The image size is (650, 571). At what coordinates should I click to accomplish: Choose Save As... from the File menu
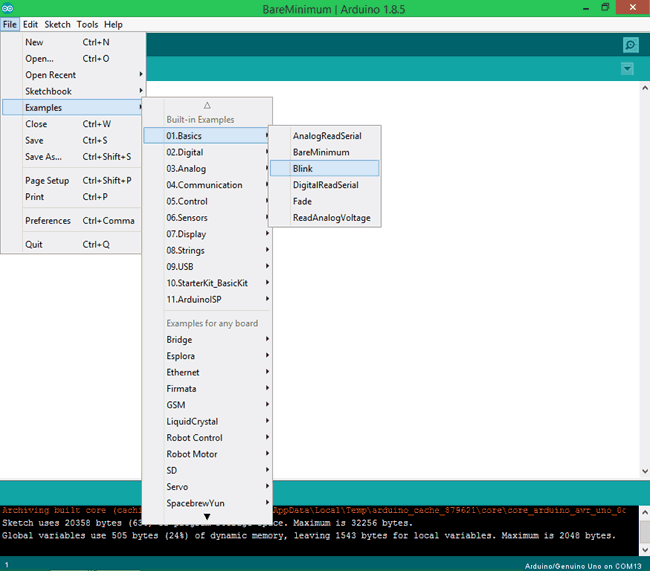point(73,157)
